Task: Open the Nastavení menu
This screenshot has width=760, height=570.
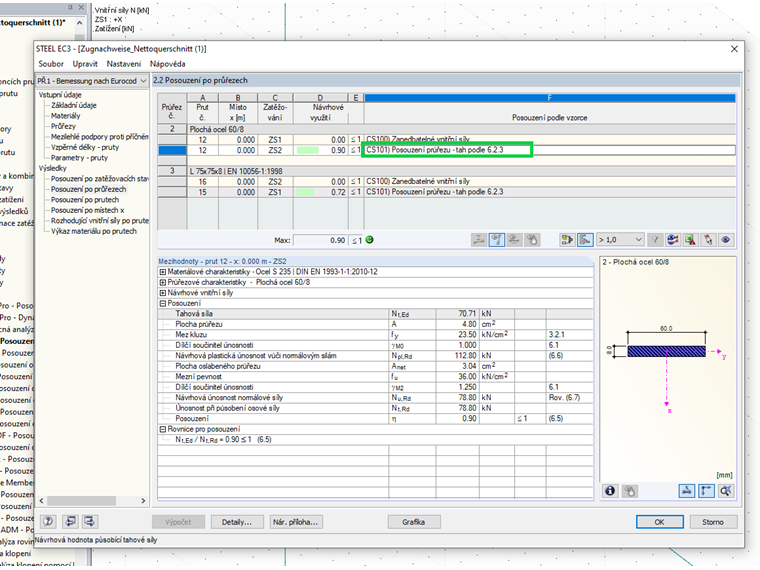Action: coord(124,64)
